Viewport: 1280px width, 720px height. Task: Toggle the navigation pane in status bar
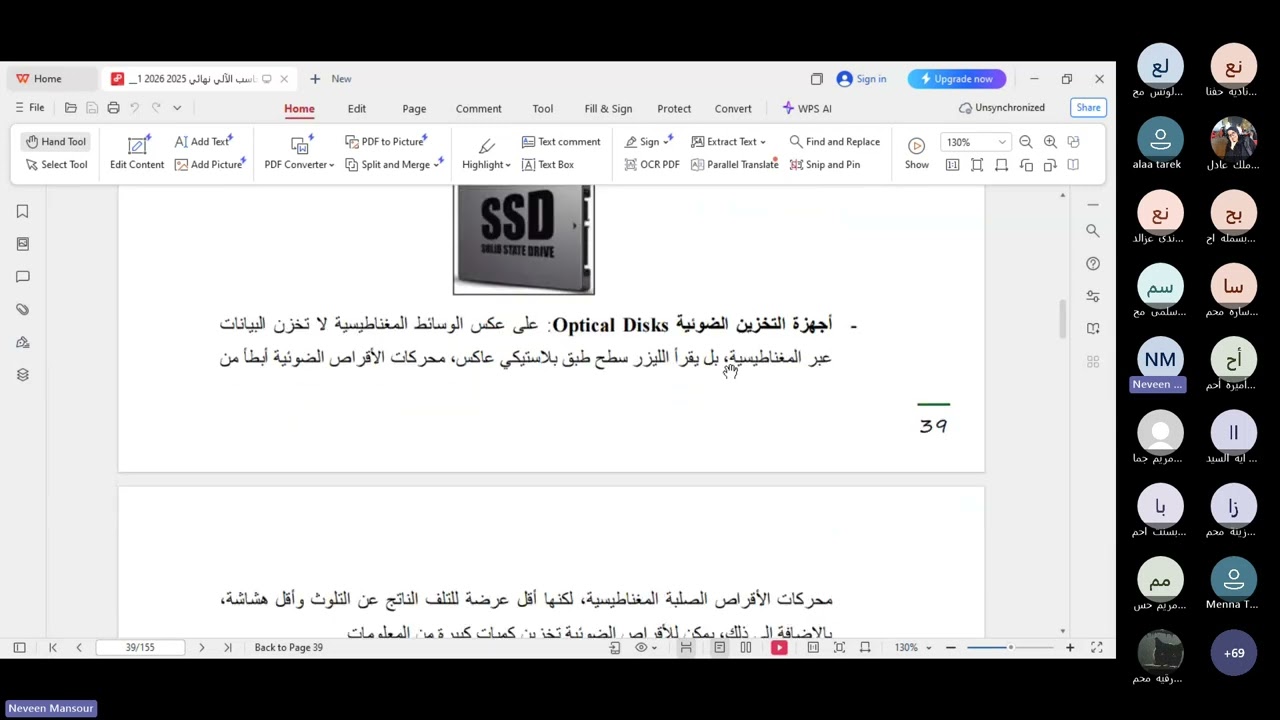point(19,648)
